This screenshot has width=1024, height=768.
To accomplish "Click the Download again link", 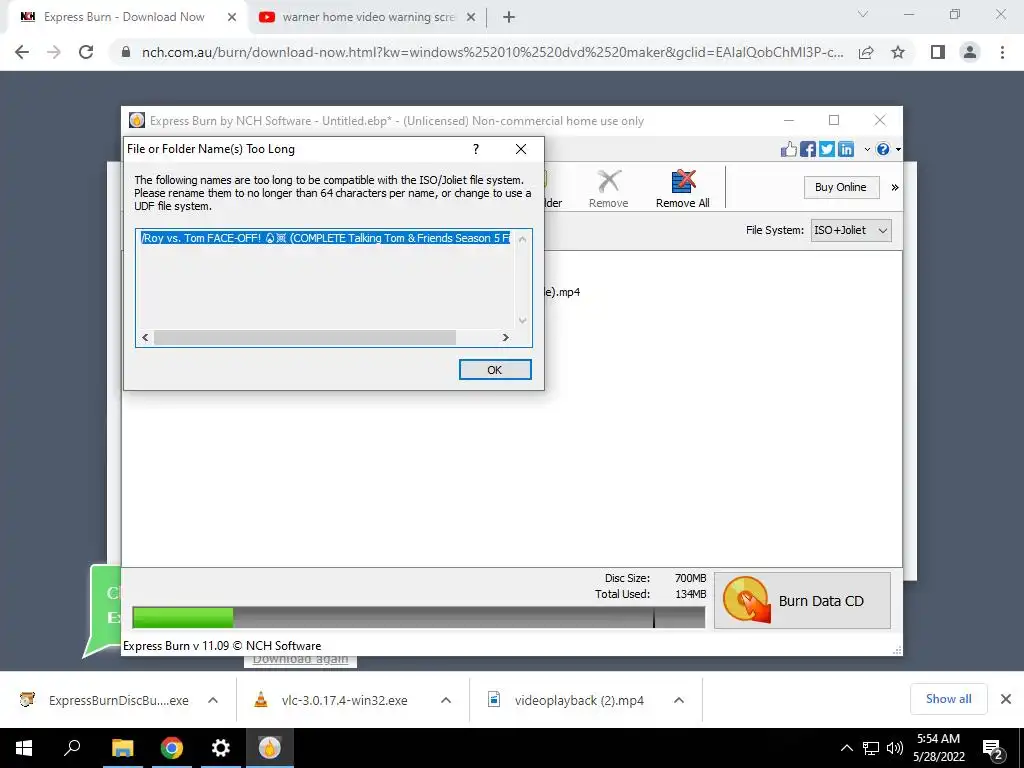I will [300, 660].
